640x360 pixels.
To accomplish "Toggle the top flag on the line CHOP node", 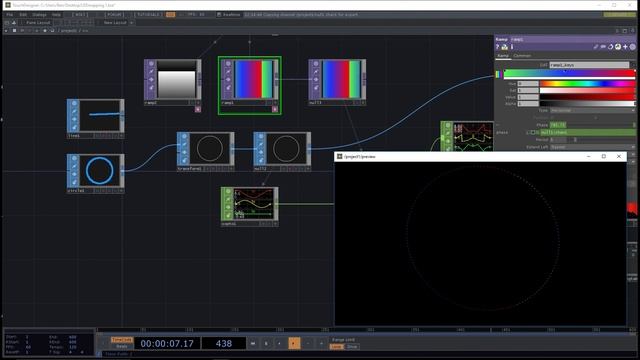I will click(x=74, y=104).
